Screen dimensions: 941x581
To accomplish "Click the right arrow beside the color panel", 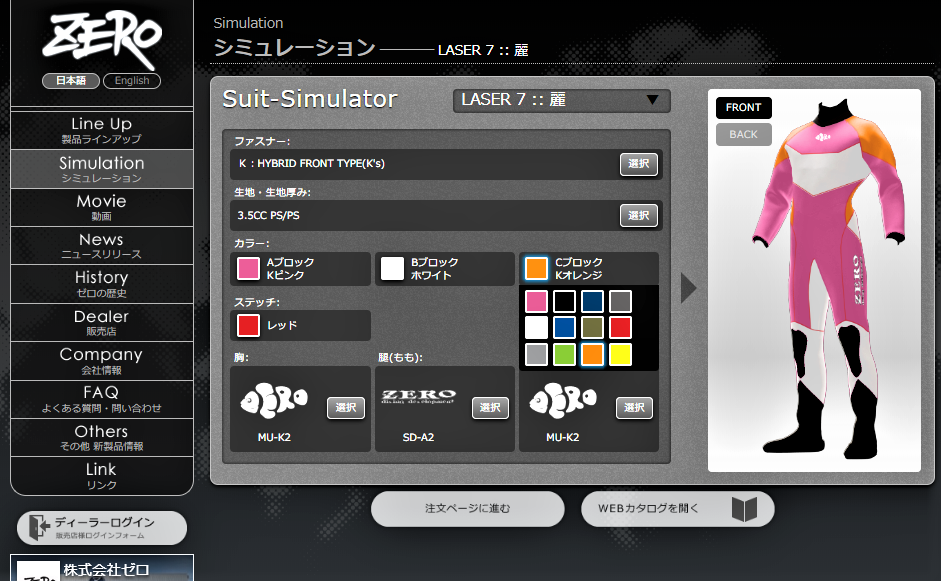I will 688,288.
